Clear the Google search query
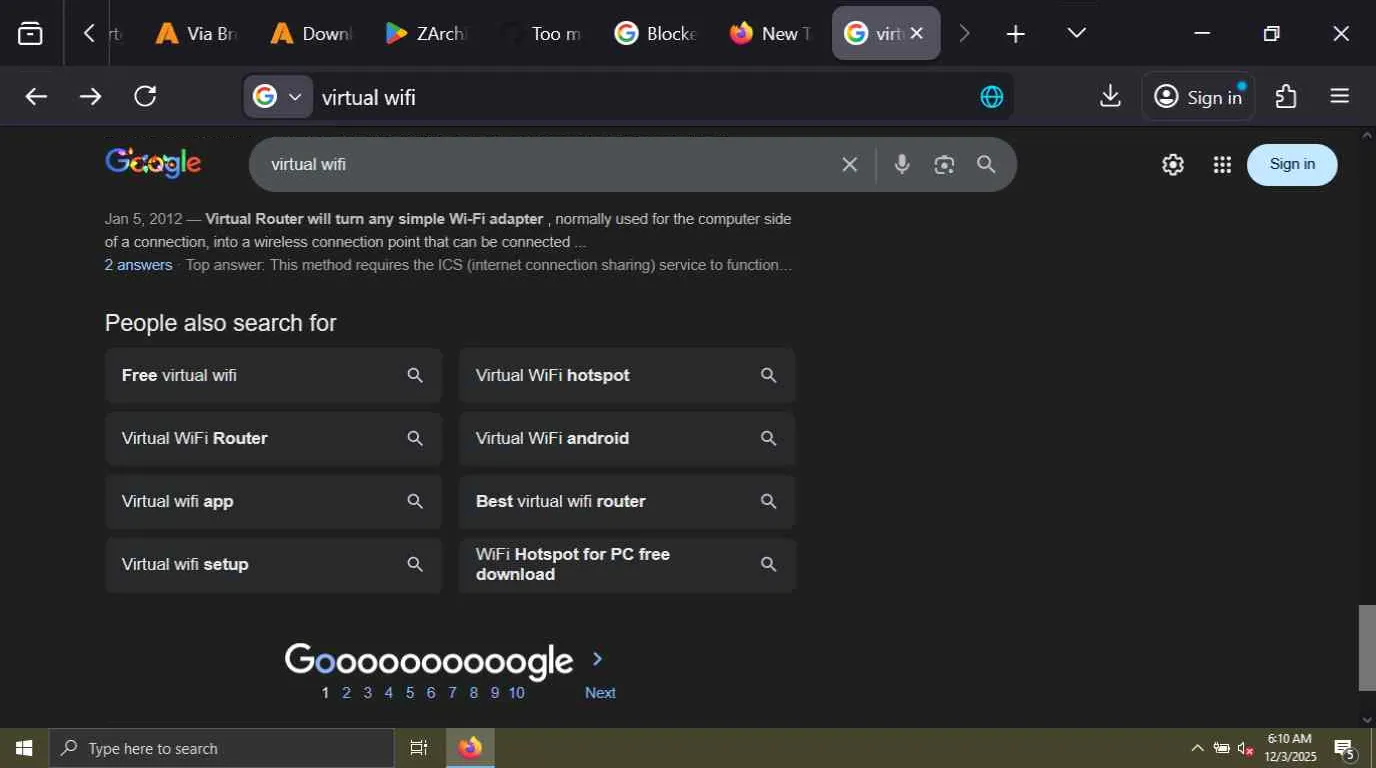The image size is (1376, 768). (x=849, y=164)
